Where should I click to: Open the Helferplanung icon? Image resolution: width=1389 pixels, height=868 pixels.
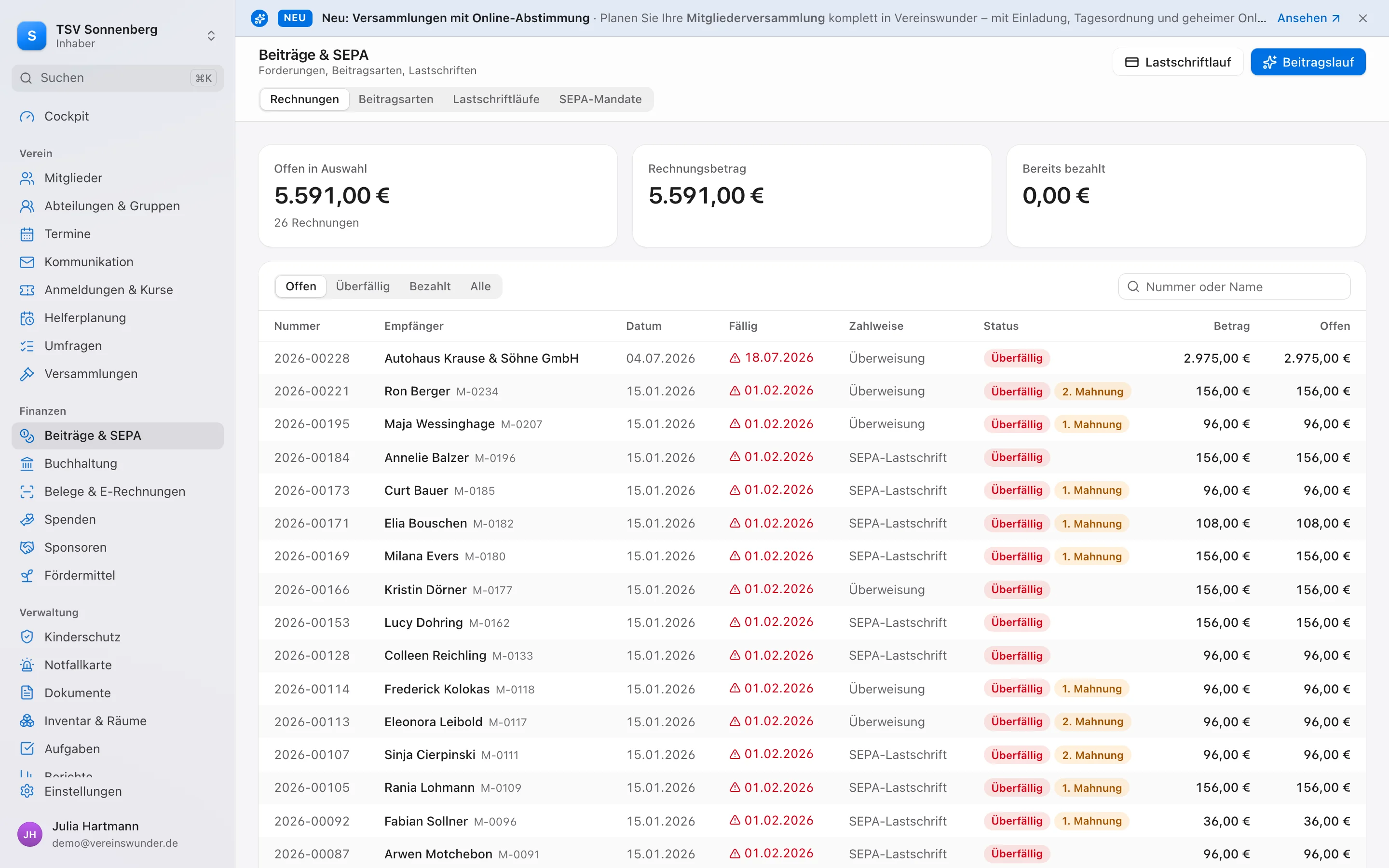27,318
